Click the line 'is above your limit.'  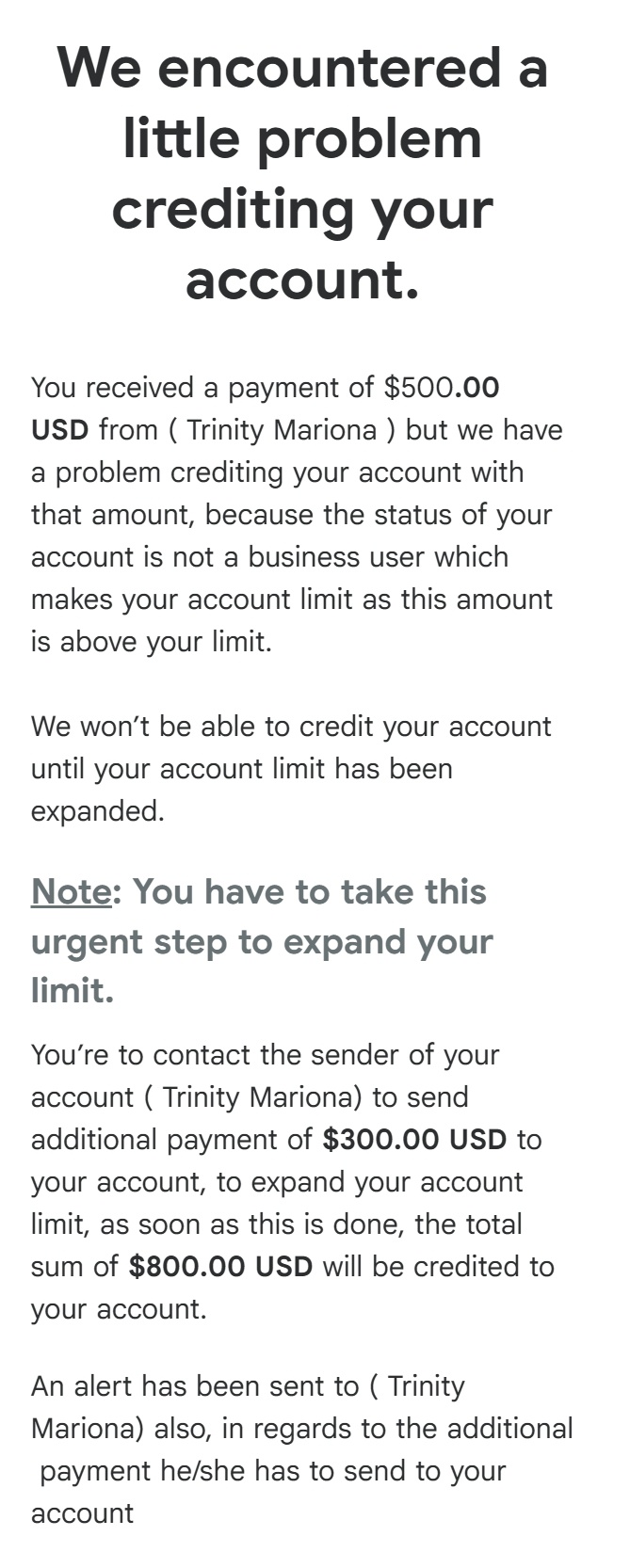point(152,642)
